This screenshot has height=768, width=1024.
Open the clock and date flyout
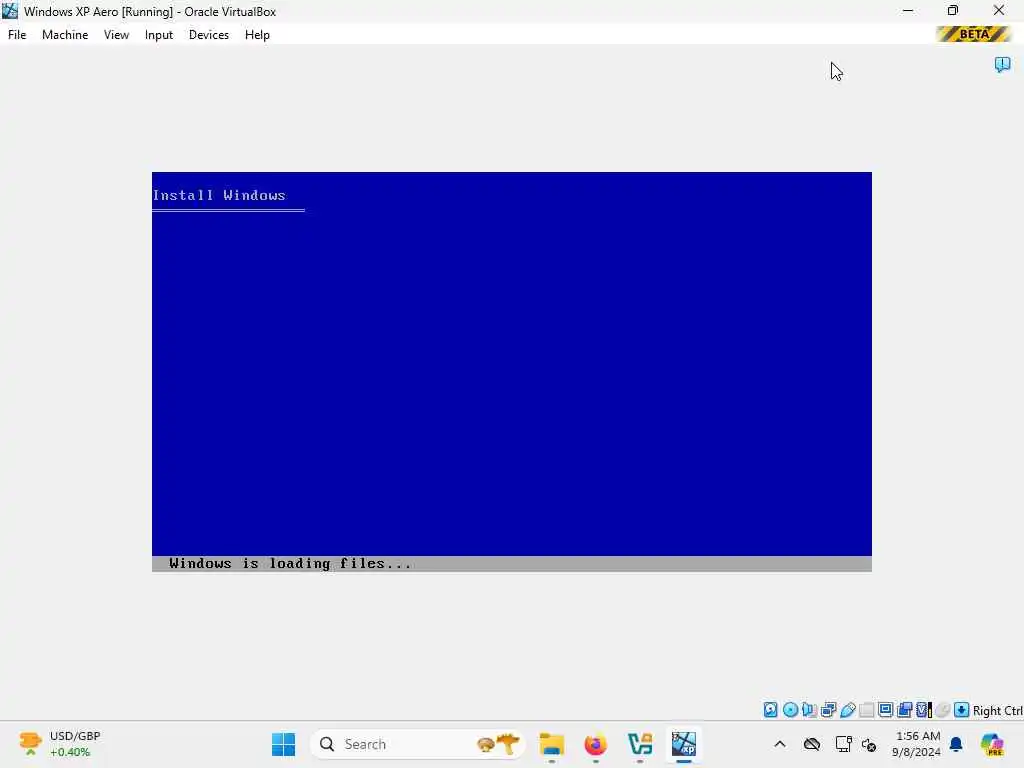[917, 744]
